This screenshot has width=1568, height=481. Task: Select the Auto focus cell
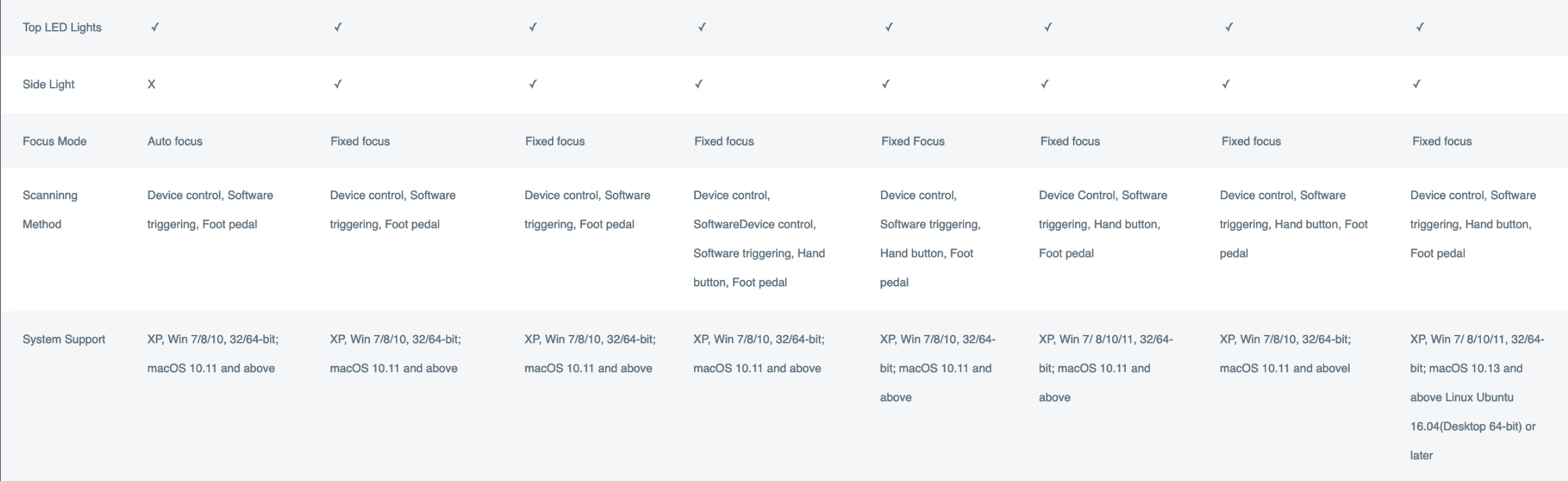tap(175, 142)
